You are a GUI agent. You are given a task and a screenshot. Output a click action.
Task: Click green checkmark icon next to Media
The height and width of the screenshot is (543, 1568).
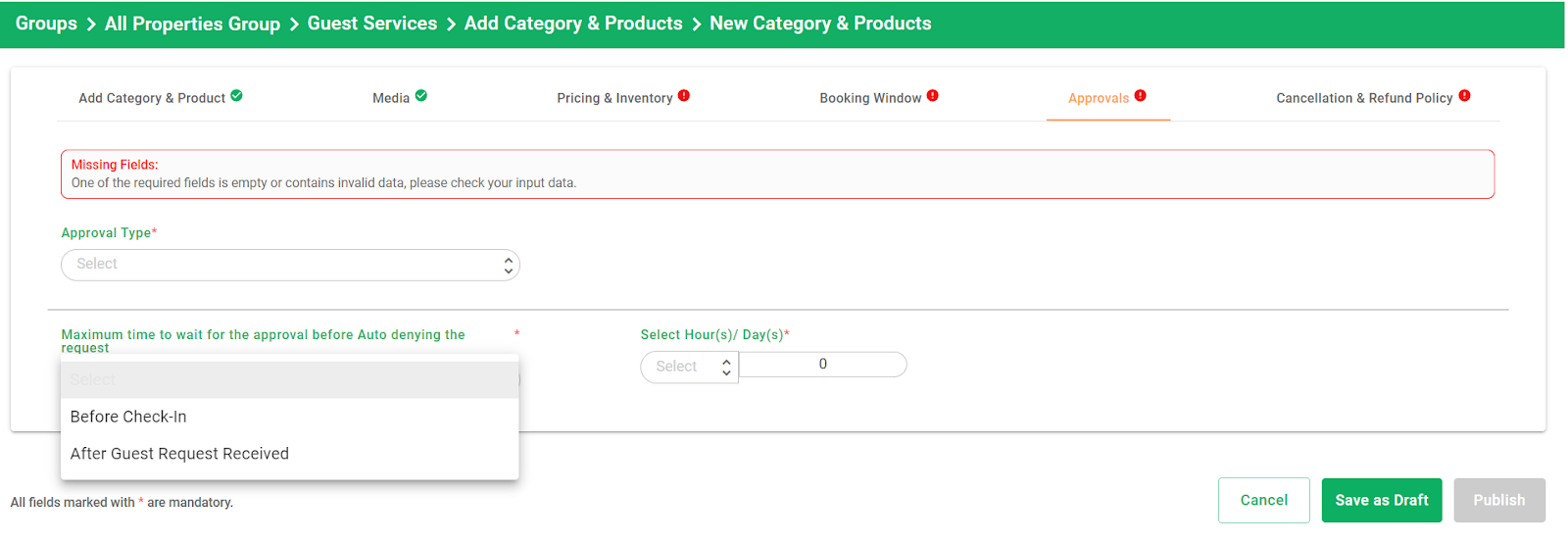421,96
